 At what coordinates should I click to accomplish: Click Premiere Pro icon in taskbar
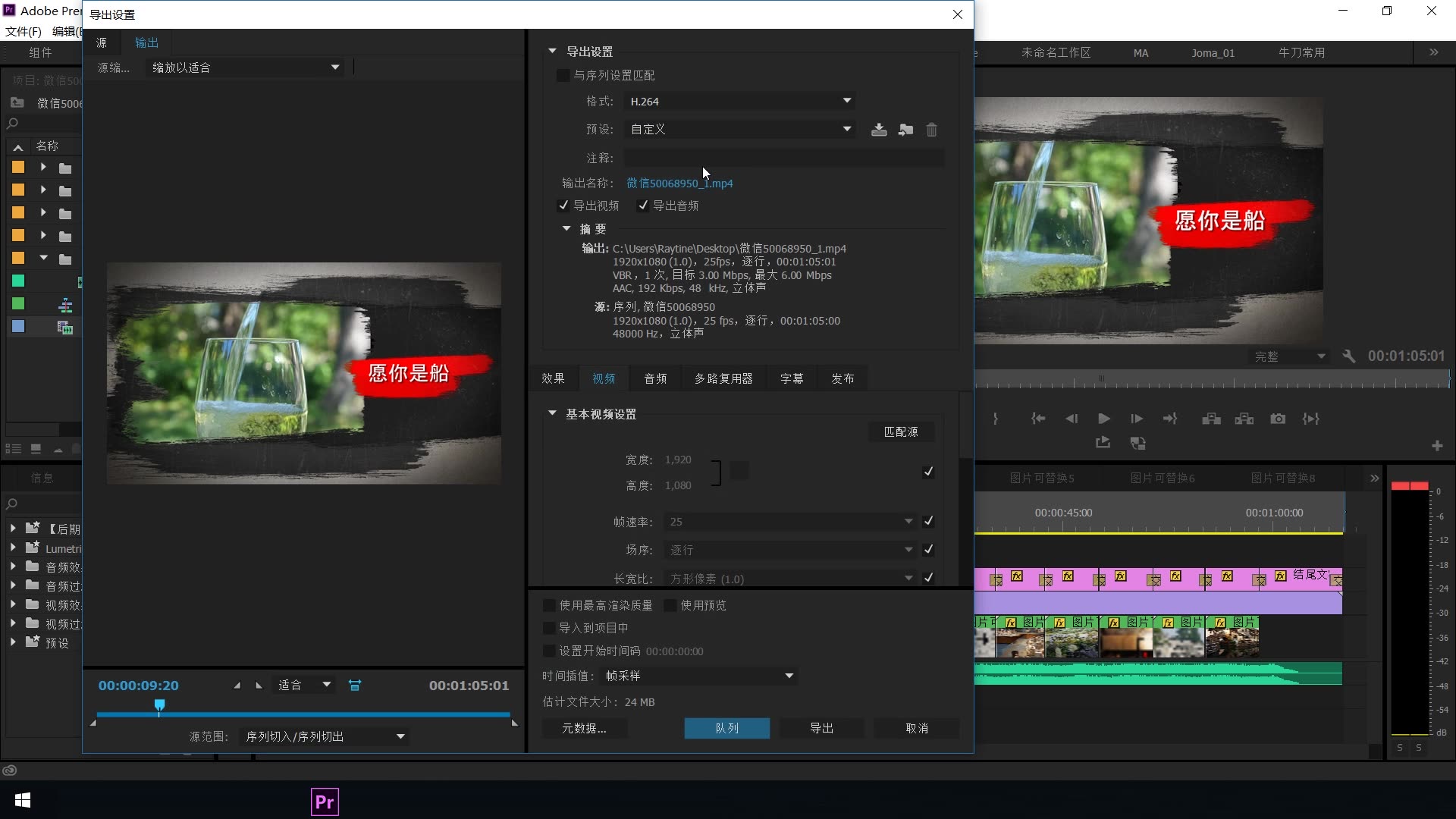325,802
